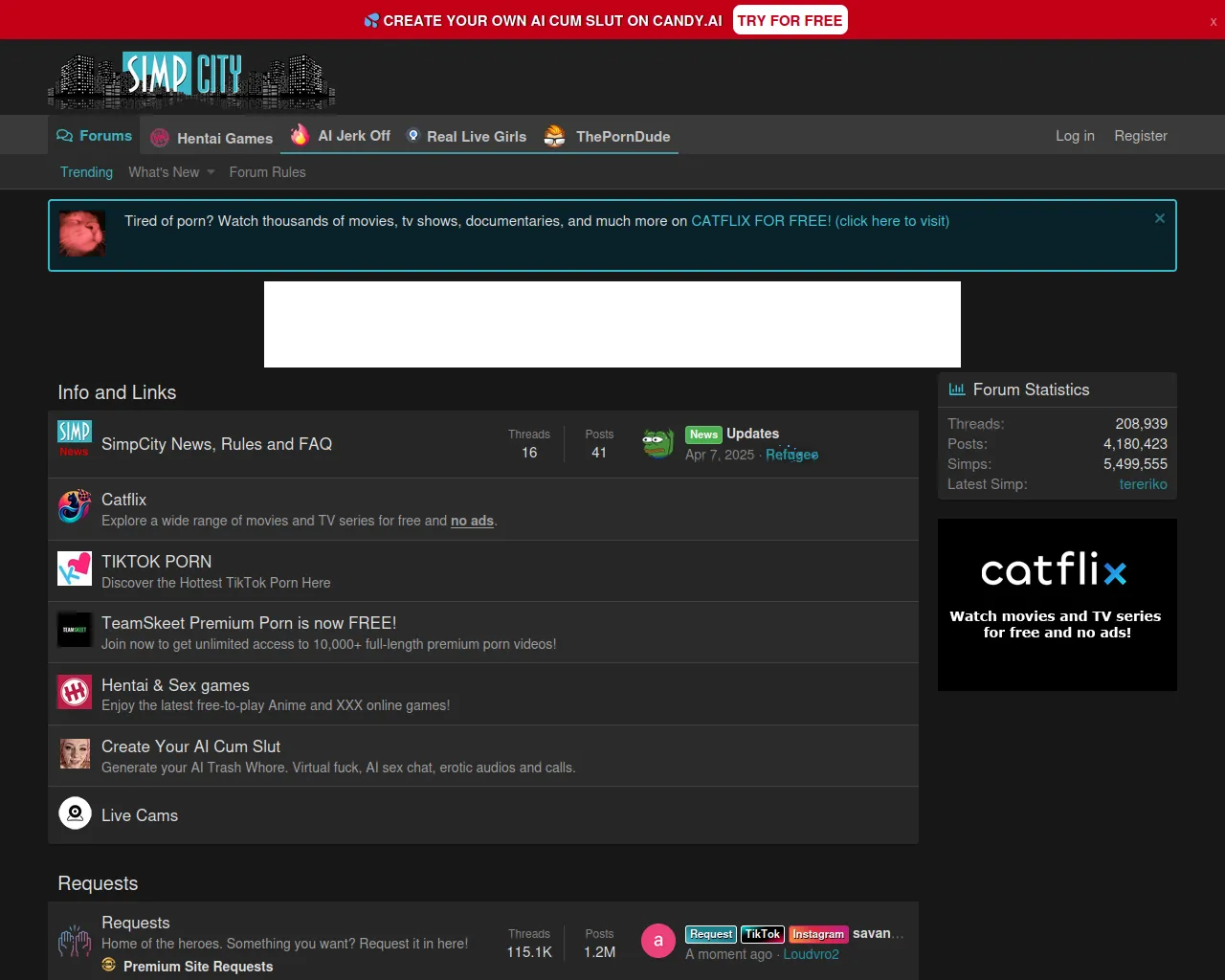Click the Live Cams webcam icon
The image size is (1225, 980).
click(75, 813)
